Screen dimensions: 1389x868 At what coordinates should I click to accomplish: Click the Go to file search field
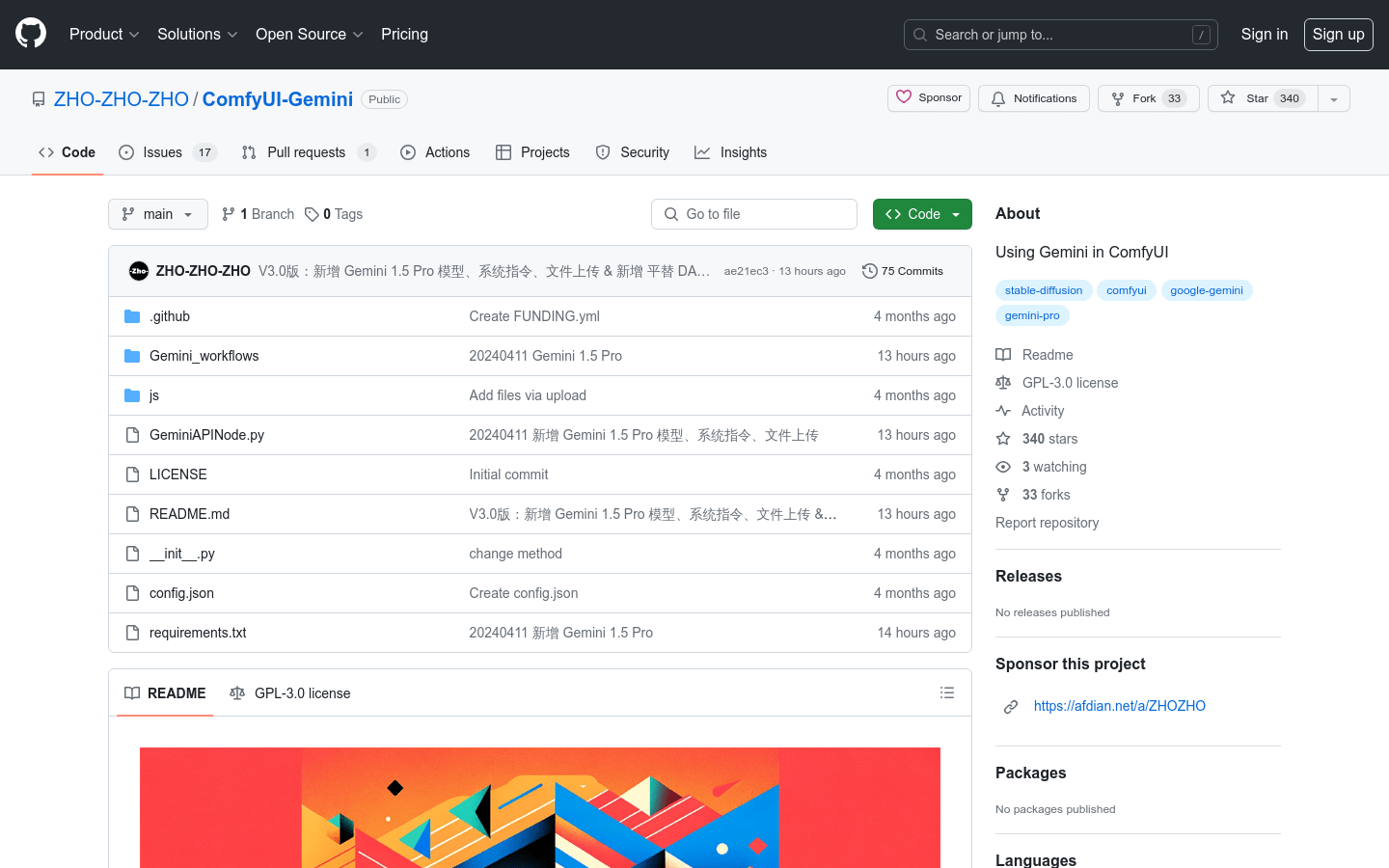click(754, 214)
